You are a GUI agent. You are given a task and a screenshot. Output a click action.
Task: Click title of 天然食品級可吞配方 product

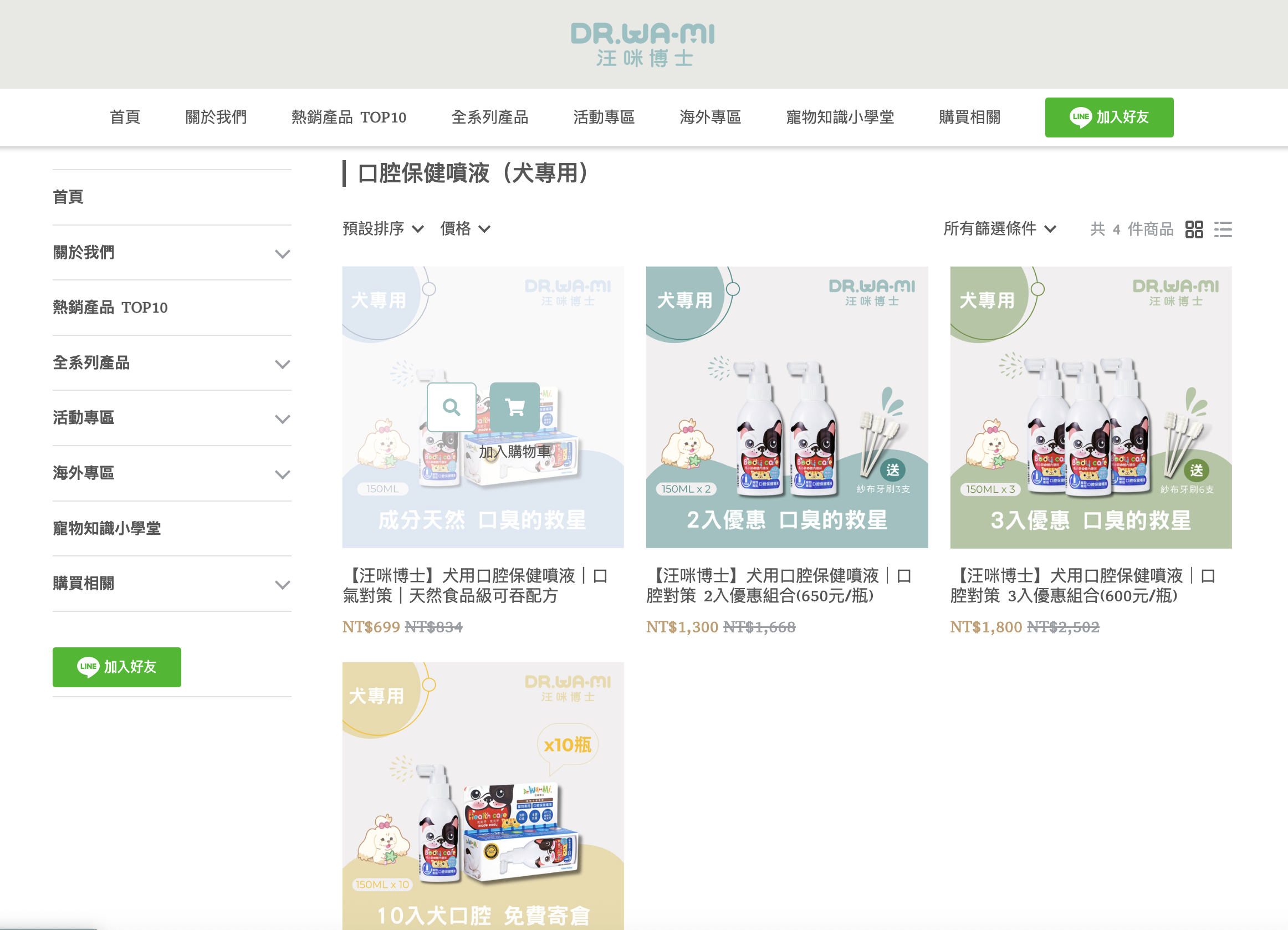476,585
